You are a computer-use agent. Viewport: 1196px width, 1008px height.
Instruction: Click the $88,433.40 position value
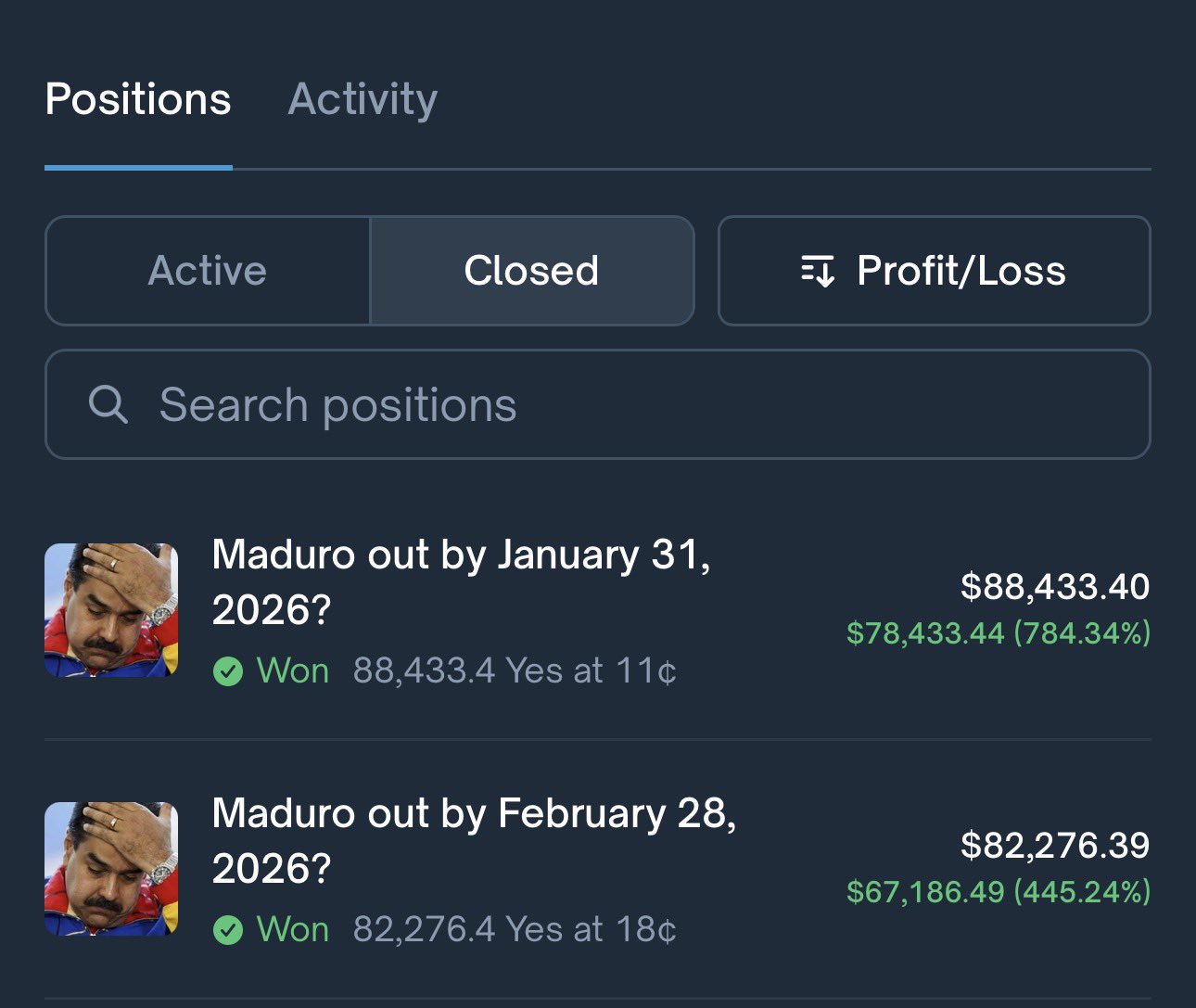1055,586
